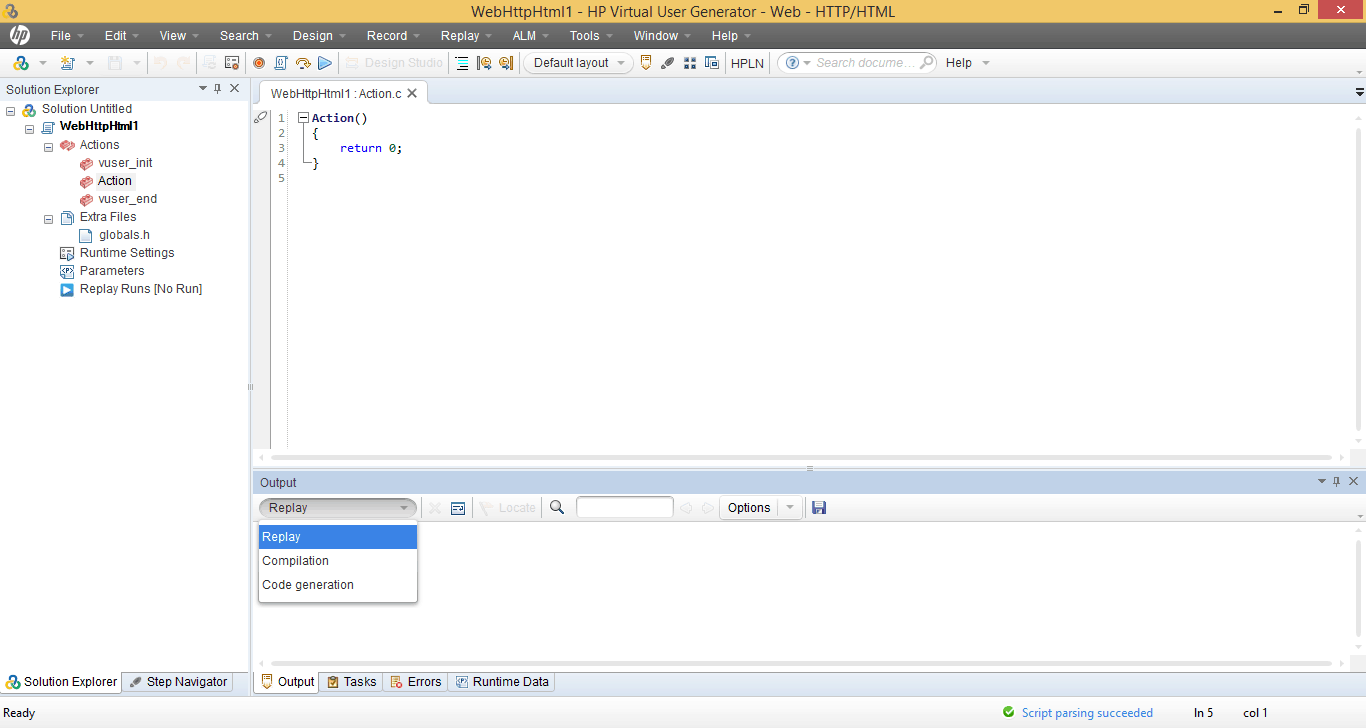
Task: Collapse the Extra Files folder node
Action: 49,218
